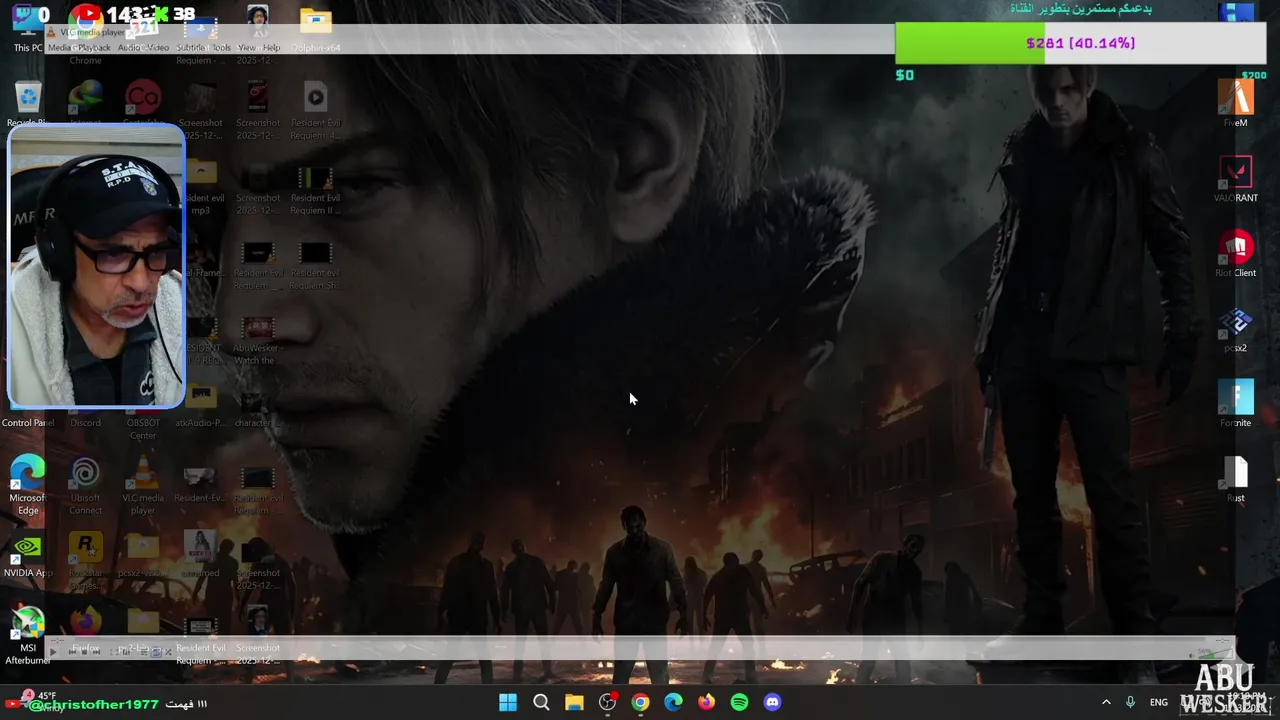Select the Rust desktop icon
Image resolution: width=1280 pixels, height=720 pixels.
tap(1236, 479)
